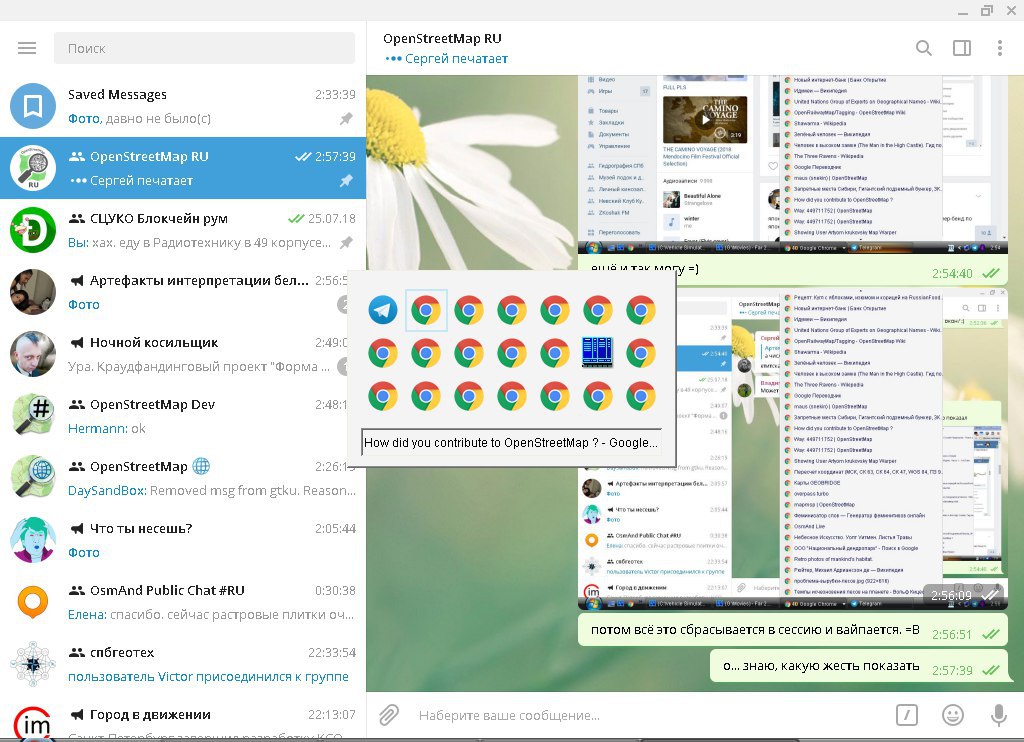Viewport: 1024px width, 742px height.
Task: Click the сбгеотех group avatar
Action: [33, 664]
